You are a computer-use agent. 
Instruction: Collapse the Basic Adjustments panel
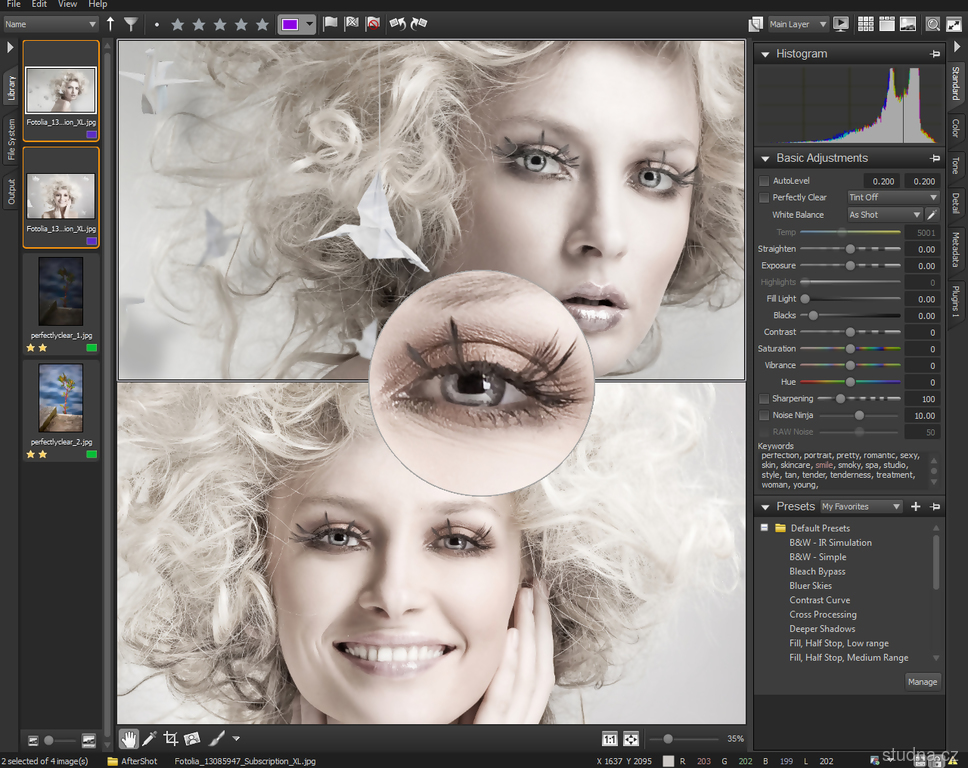pyautogui.click(x=765, y=158)
